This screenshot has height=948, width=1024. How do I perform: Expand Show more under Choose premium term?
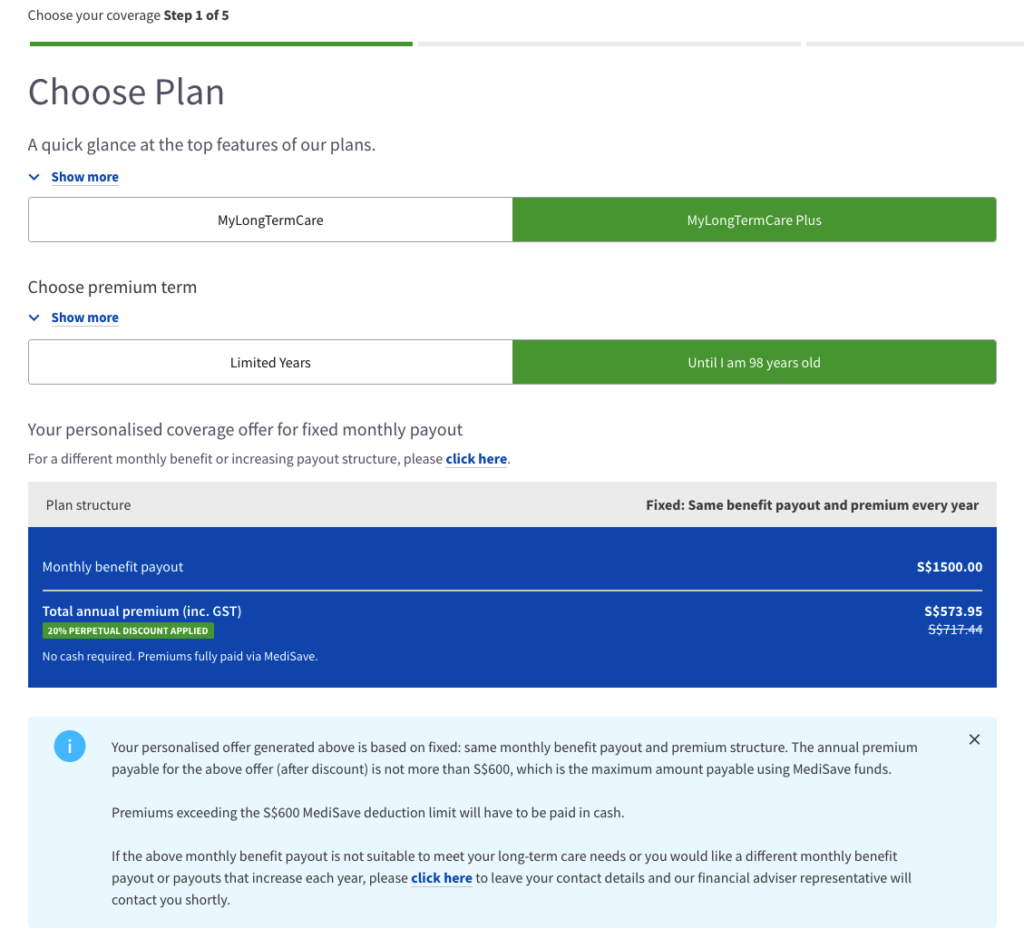(85, 317)
